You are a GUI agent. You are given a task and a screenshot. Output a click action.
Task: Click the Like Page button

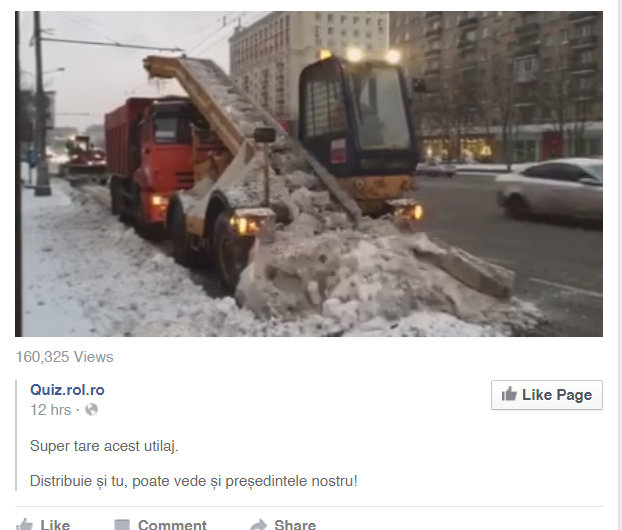pyautogui.click(x=547, y=395)
